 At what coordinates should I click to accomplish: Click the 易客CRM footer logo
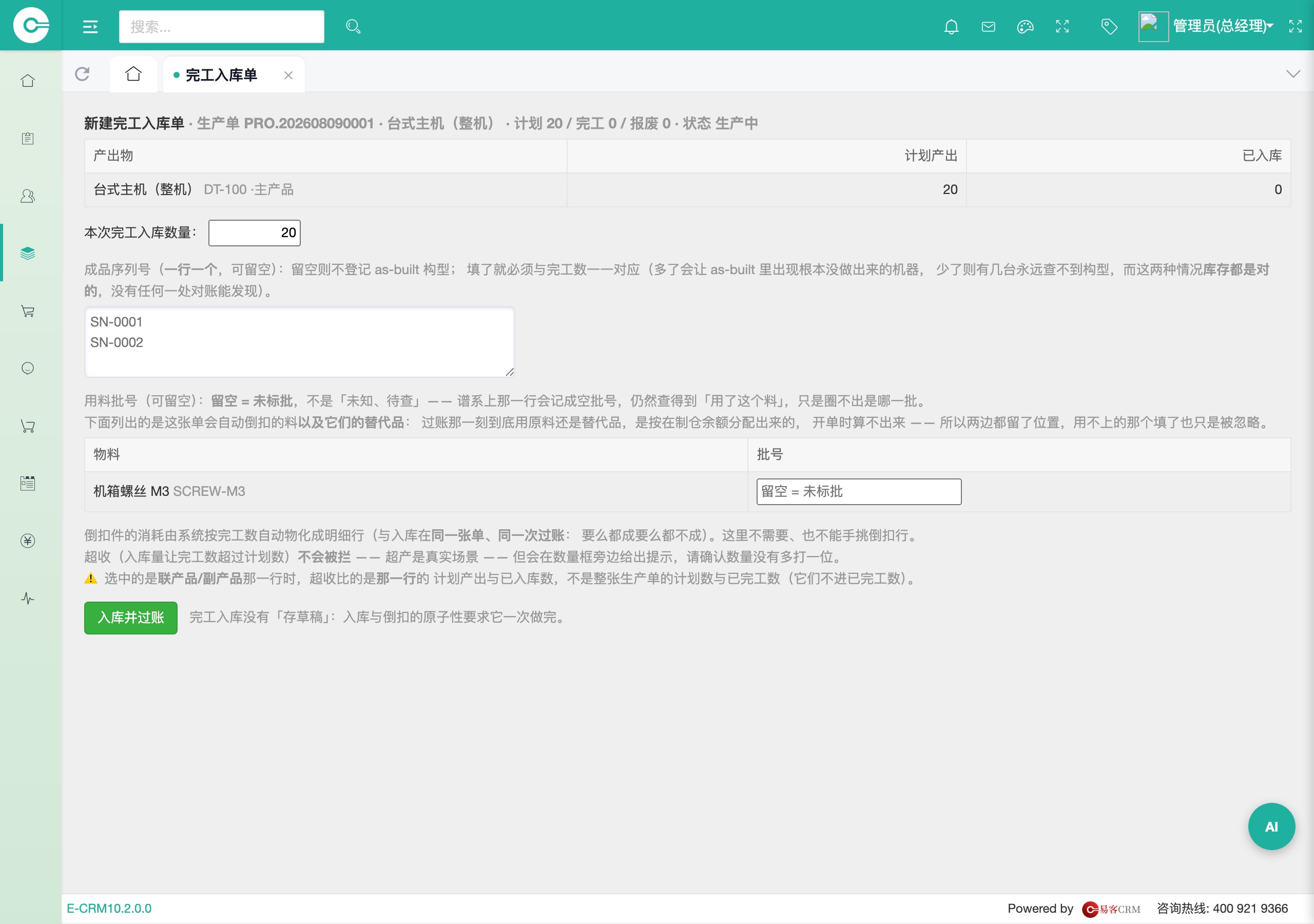[x=1111, y=909]
